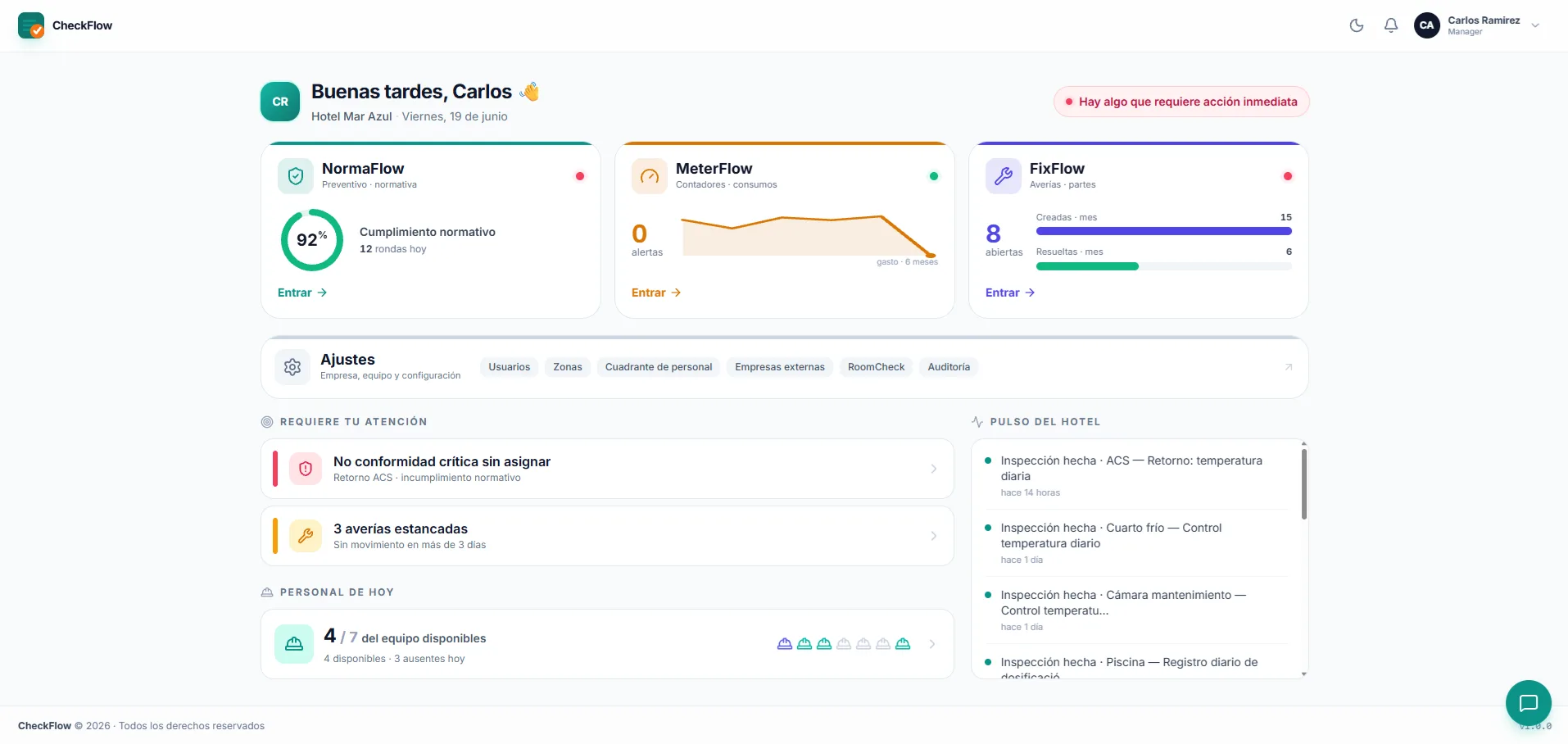The image size is (1568, 744).
Task: Expand No conformidad crítica row chevron
Action: pos(933,469)
